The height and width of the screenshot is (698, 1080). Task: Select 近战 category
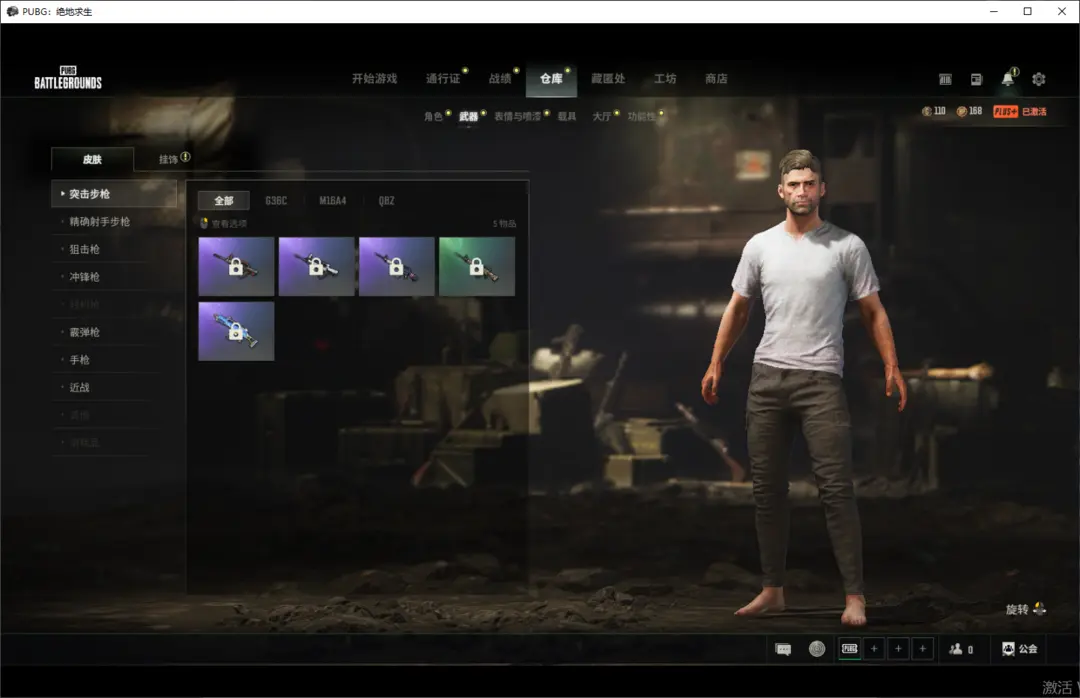tap(80, 387)
